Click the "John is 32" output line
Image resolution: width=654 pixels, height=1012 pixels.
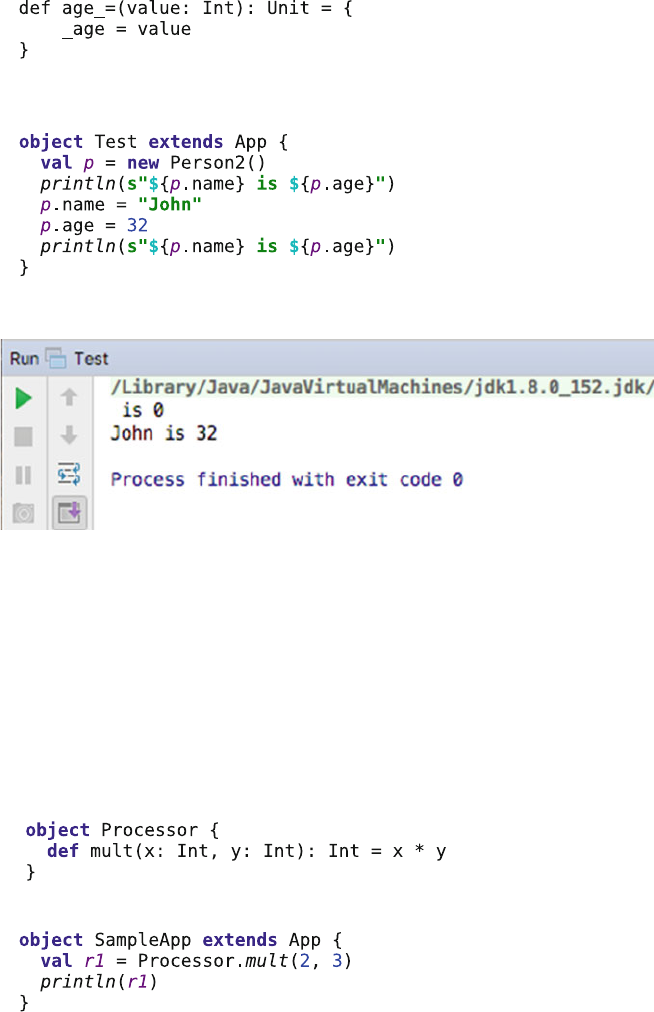163,433
